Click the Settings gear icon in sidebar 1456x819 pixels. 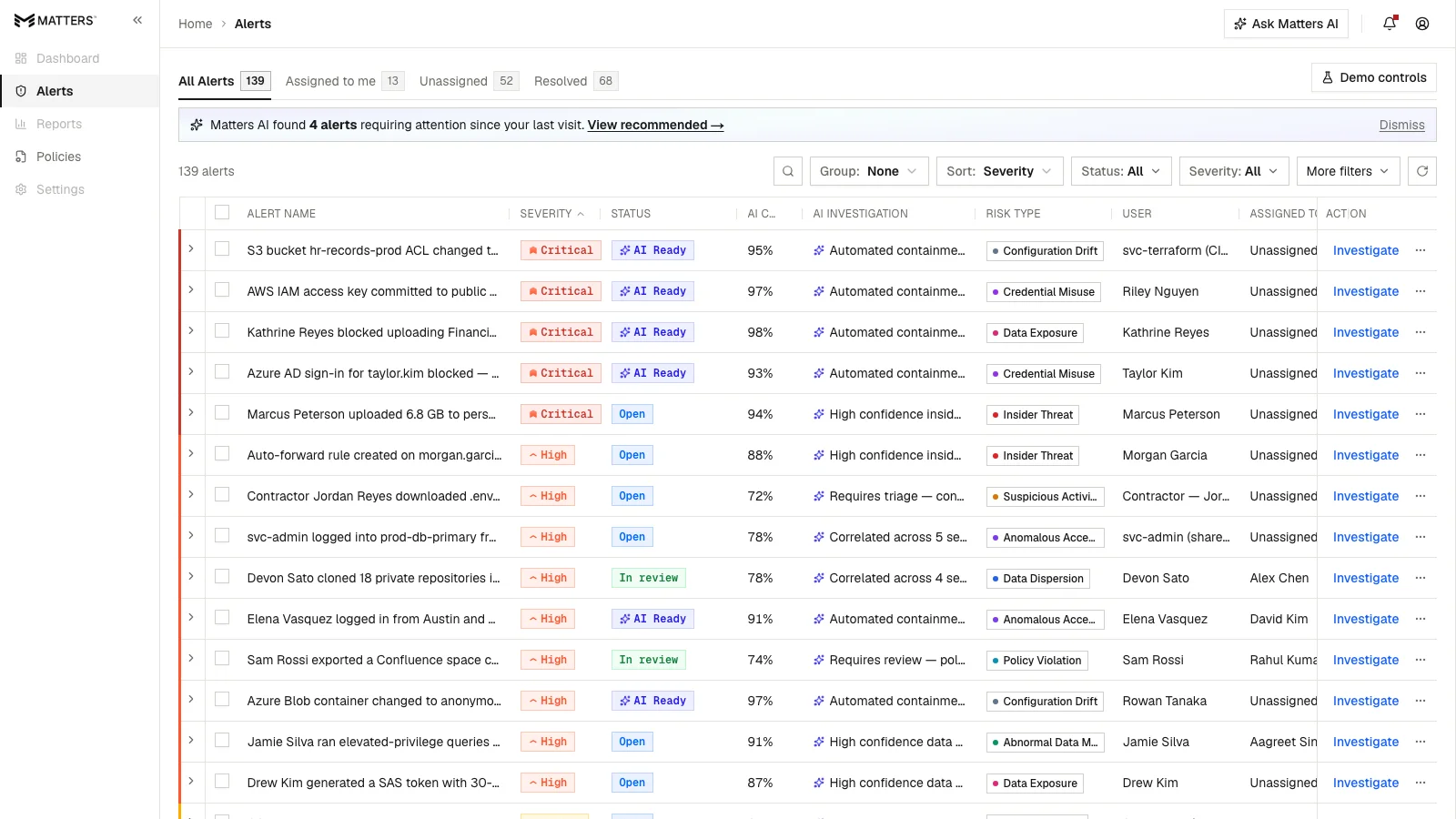[21, 189]
